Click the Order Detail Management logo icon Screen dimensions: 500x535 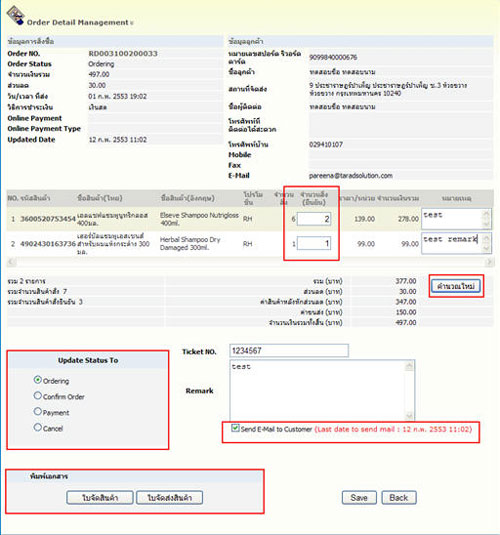click(15, 15)
